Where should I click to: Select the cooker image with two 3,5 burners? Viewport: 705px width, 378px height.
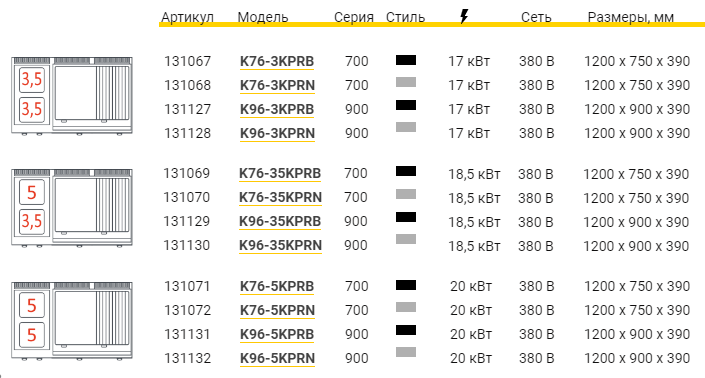click(x=72, y=96)
